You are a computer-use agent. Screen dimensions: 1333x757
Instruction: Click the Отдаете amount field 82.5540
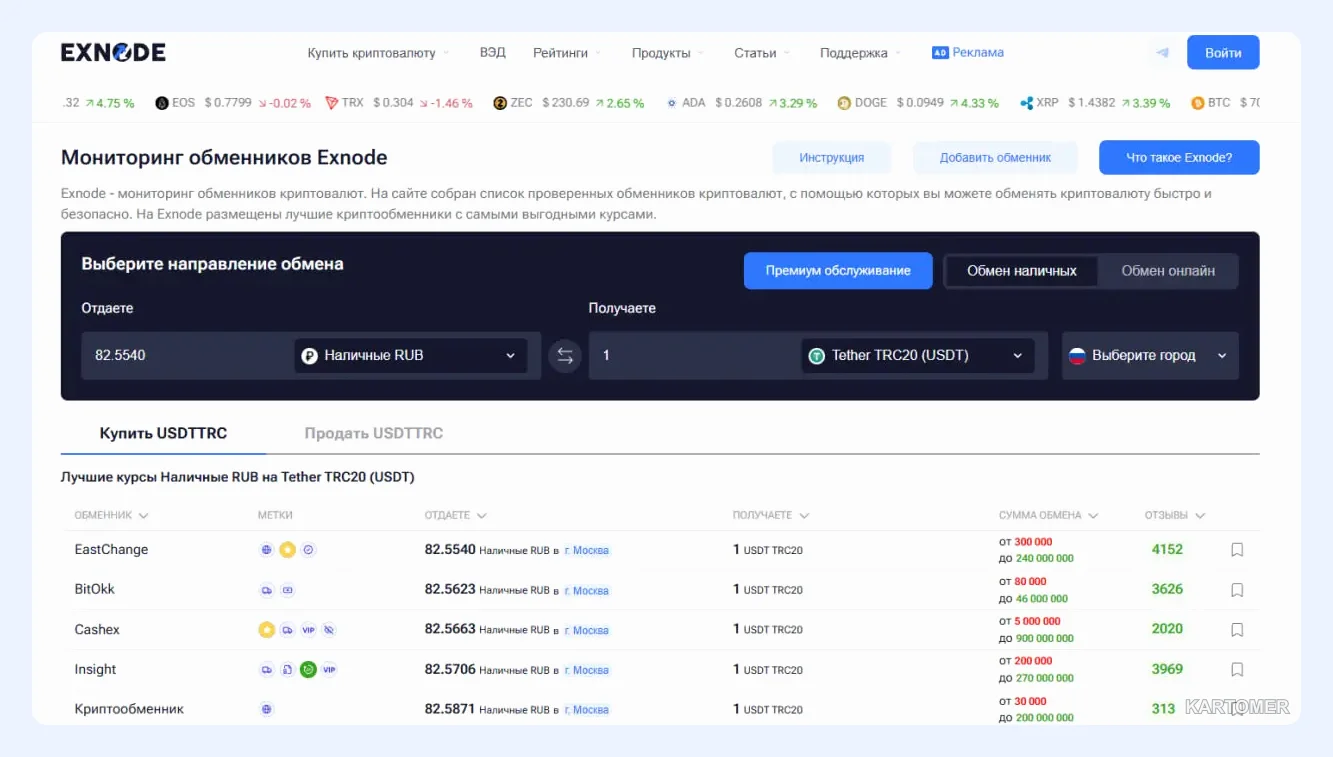(186, 356)
